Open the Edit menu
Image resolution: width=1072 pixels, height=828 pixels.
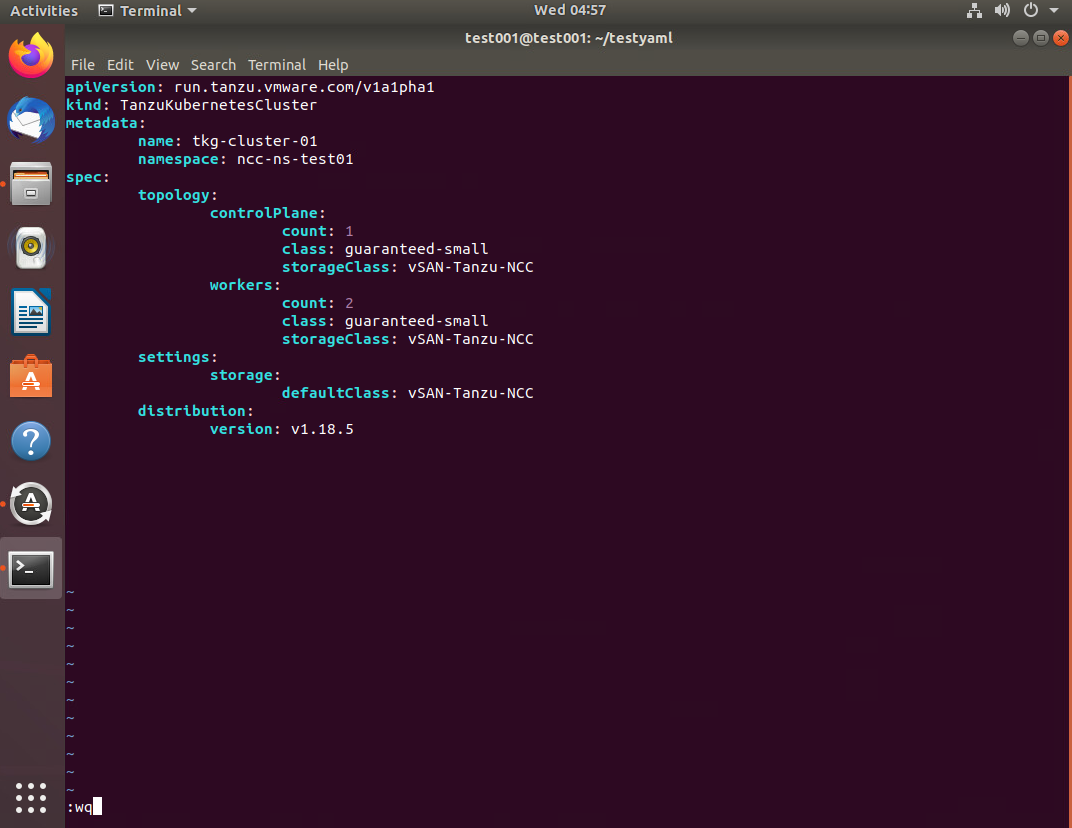pos(120,65)
